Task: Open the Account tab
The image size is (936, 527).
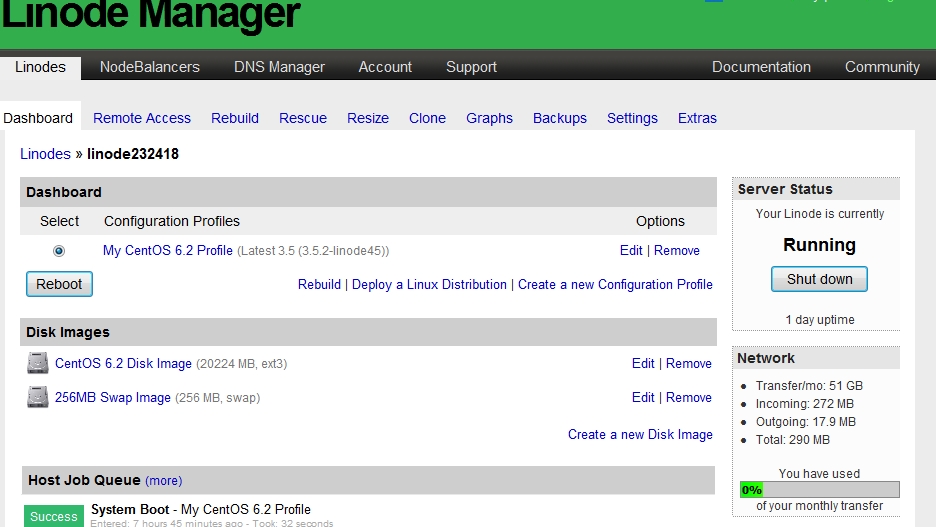Action: coord(385,67)
